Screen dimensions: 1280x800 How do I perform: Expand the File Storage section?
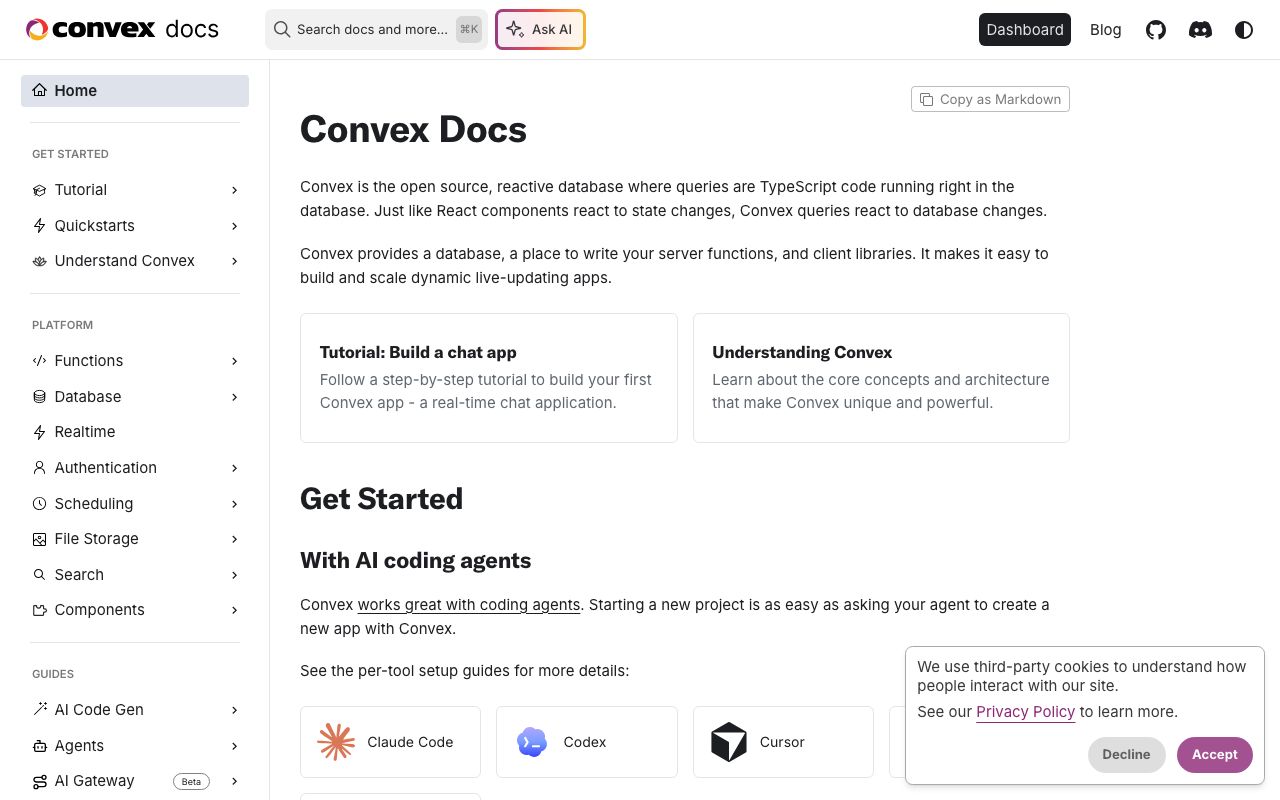(x=234, y=539)
